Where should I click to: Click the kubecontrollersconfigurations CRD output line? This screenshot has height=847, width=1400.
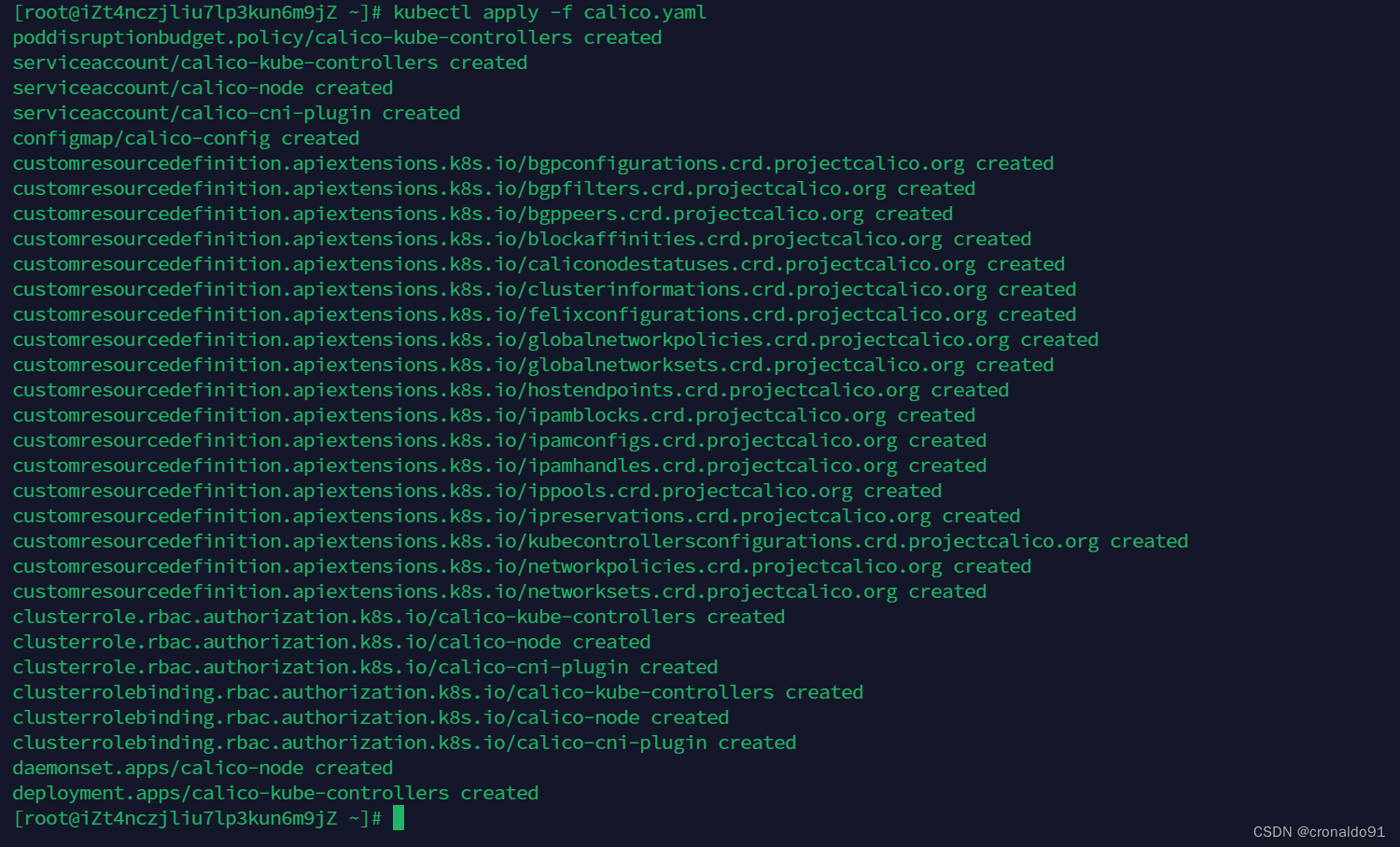pyautogui.click(x=600, y=541)
